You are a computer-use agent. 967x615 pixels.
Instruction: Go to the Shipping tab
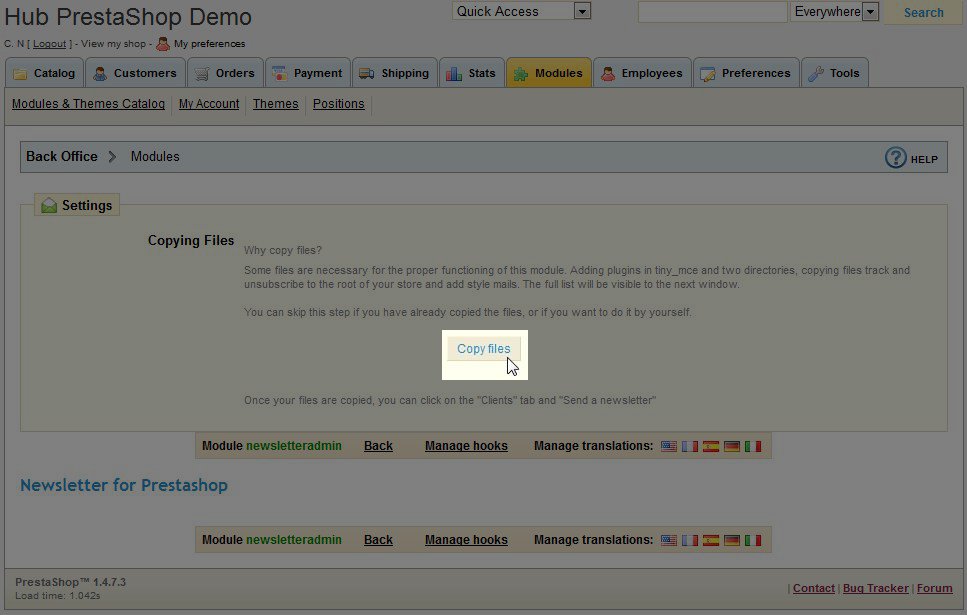pos(394,73)
